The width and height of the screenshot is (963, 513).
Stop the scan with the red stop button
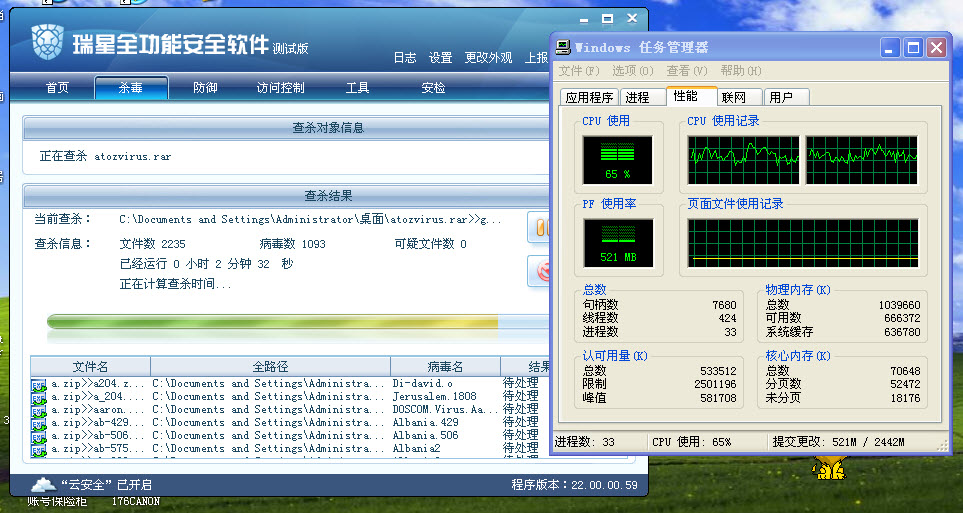pyautogui.click(x=539, y=271)
